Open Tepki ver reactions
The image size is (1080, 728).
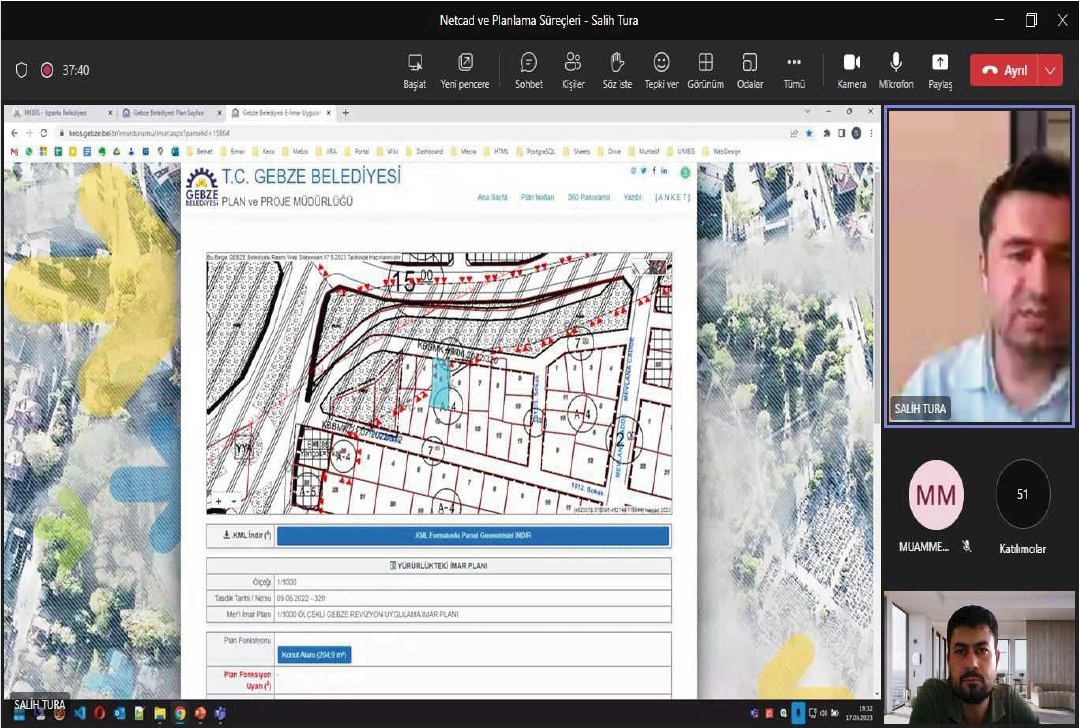point(661,71)
